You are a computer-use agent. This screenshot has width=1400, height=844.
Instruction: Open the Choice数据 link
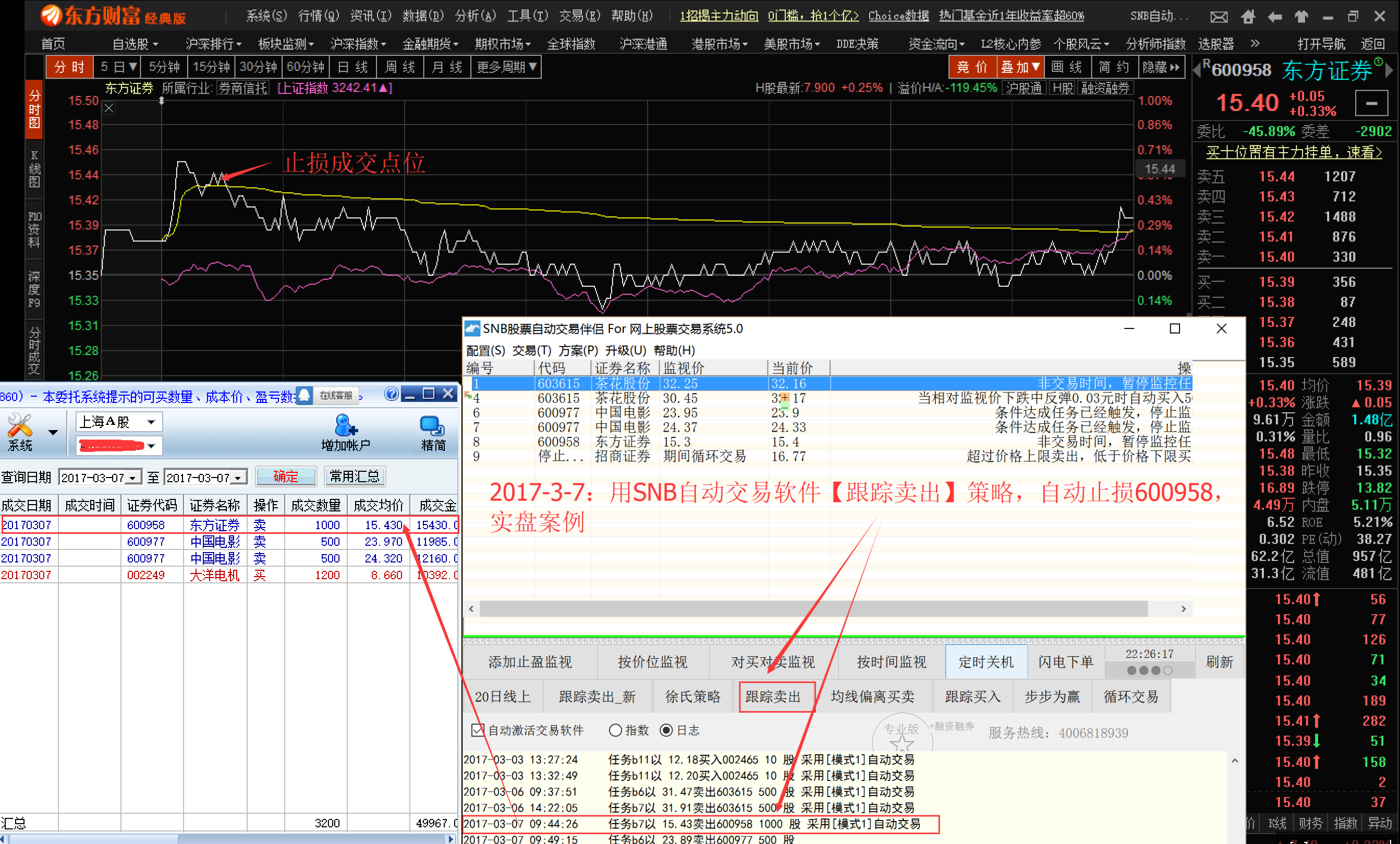(898, 15)
